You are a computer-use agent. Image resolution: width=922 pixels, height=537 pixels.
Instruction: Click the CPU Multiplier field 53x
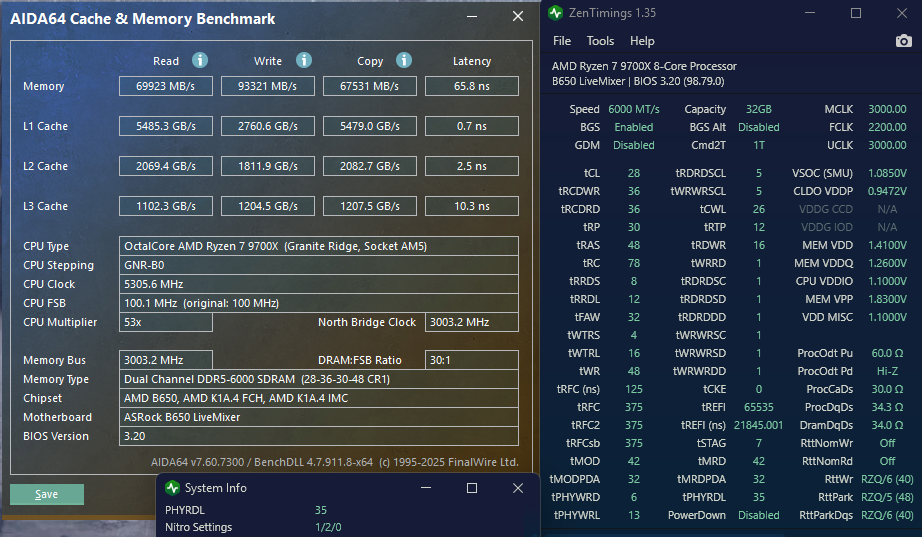166,322
